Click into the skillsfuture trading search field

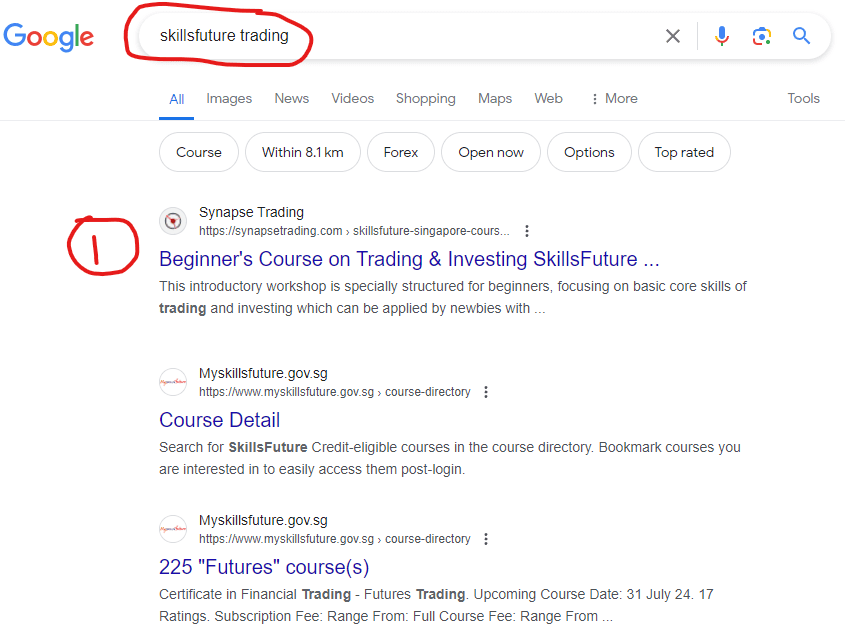coord(400,36)
